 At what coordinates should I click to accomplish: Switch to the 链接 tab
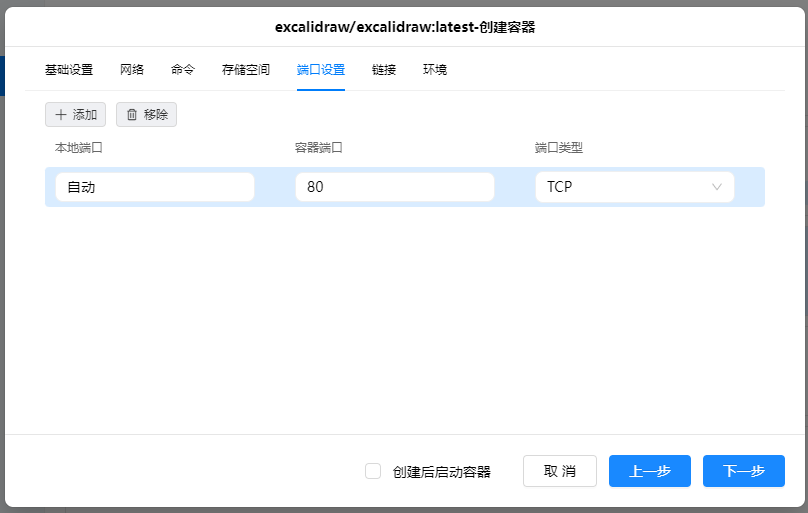(x=384, y=70)
